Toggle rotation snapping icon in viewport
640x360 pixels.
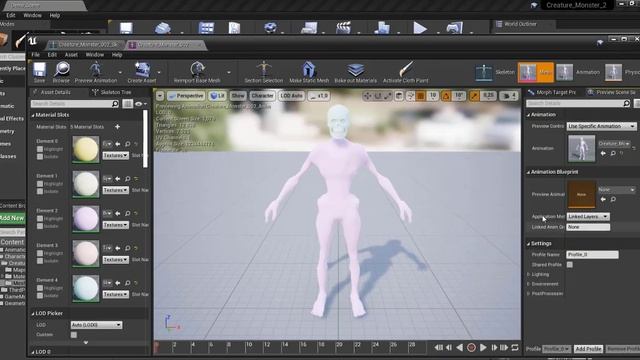(x=446, y=96)
